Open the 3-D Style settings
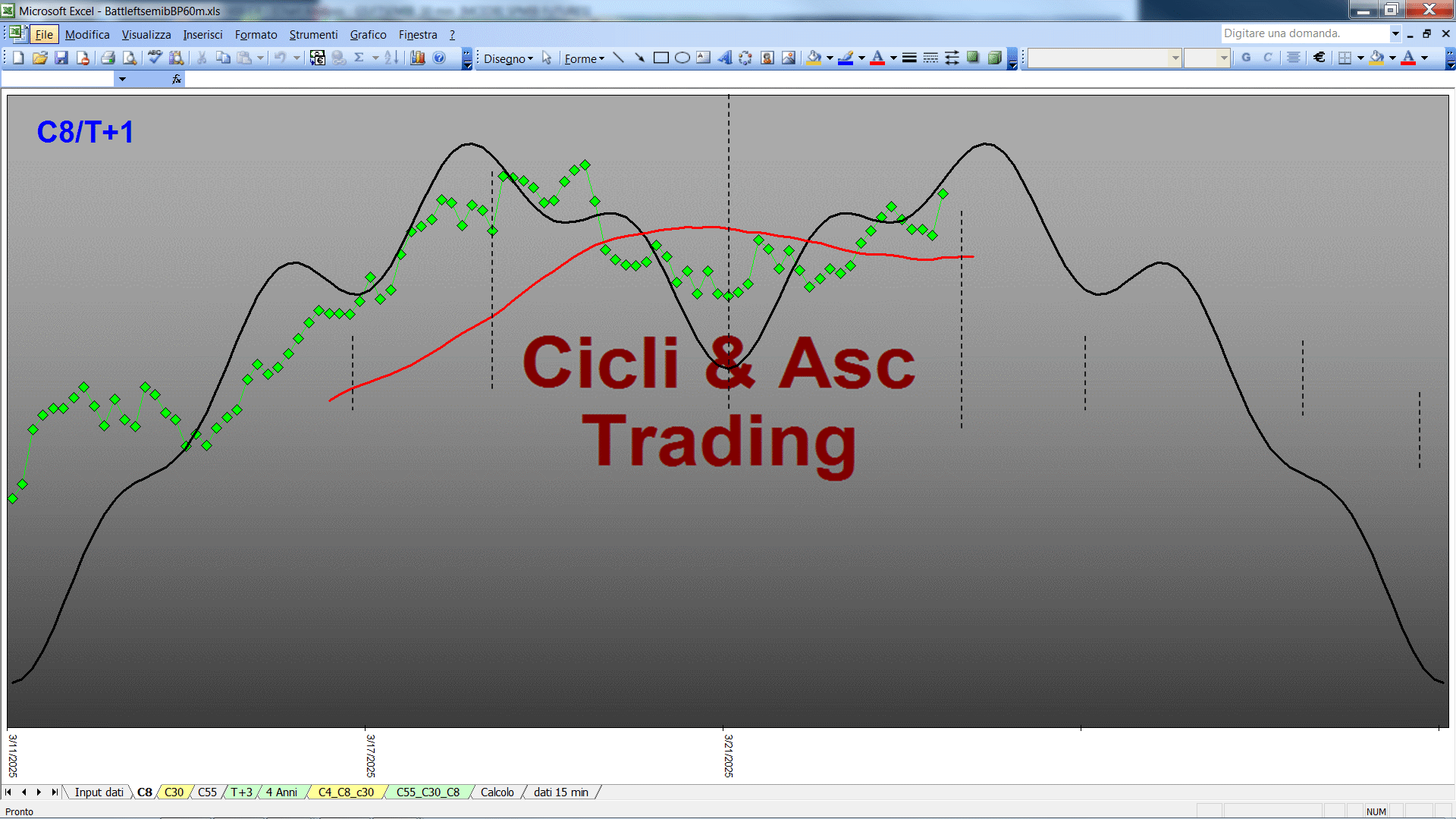1456x819 pixels. click(x=994, y=58)
